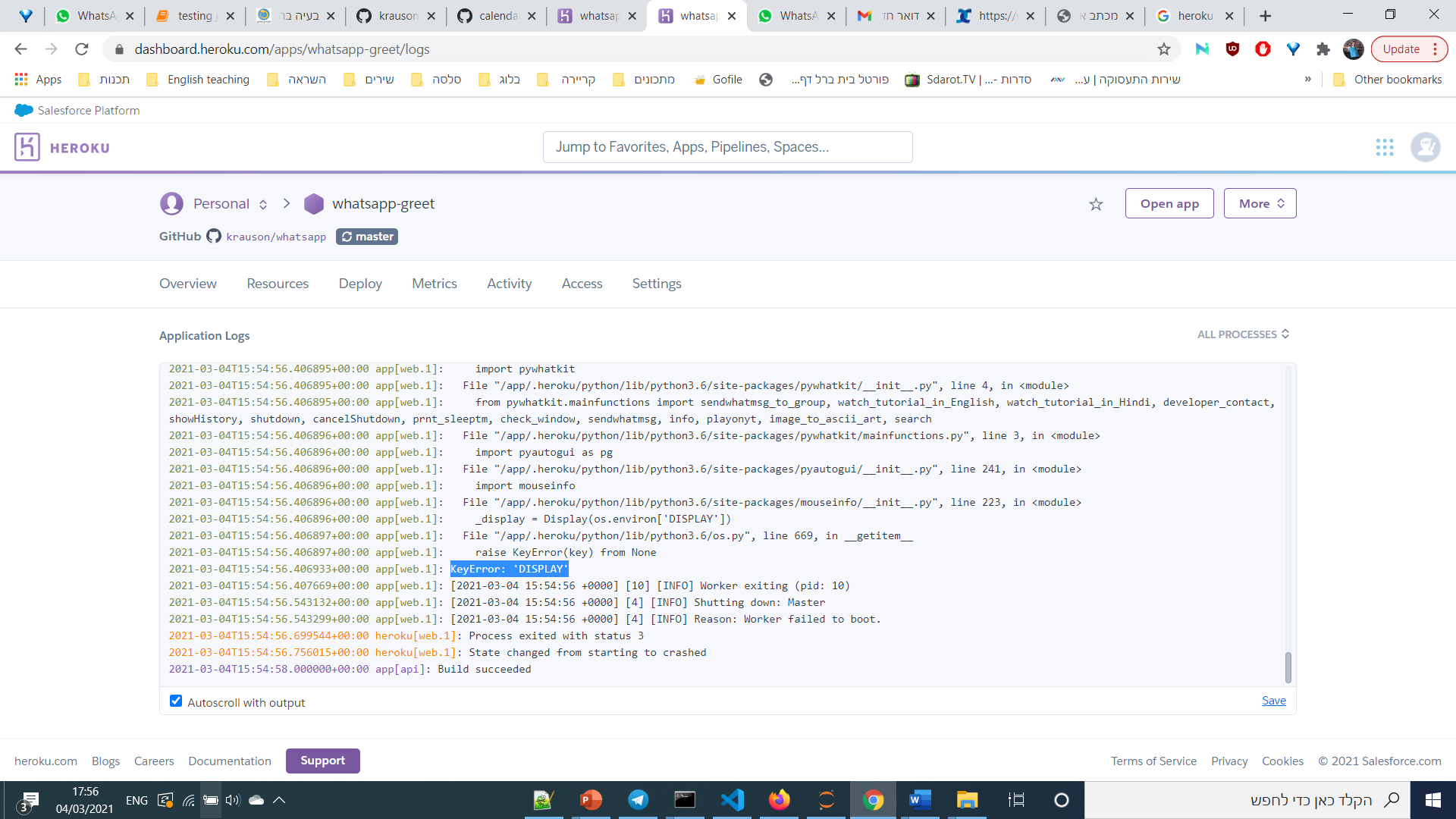This screenshot has height=819, width=1456.
Task: Reload the current browser page
Action: click(x=82, y=49)
